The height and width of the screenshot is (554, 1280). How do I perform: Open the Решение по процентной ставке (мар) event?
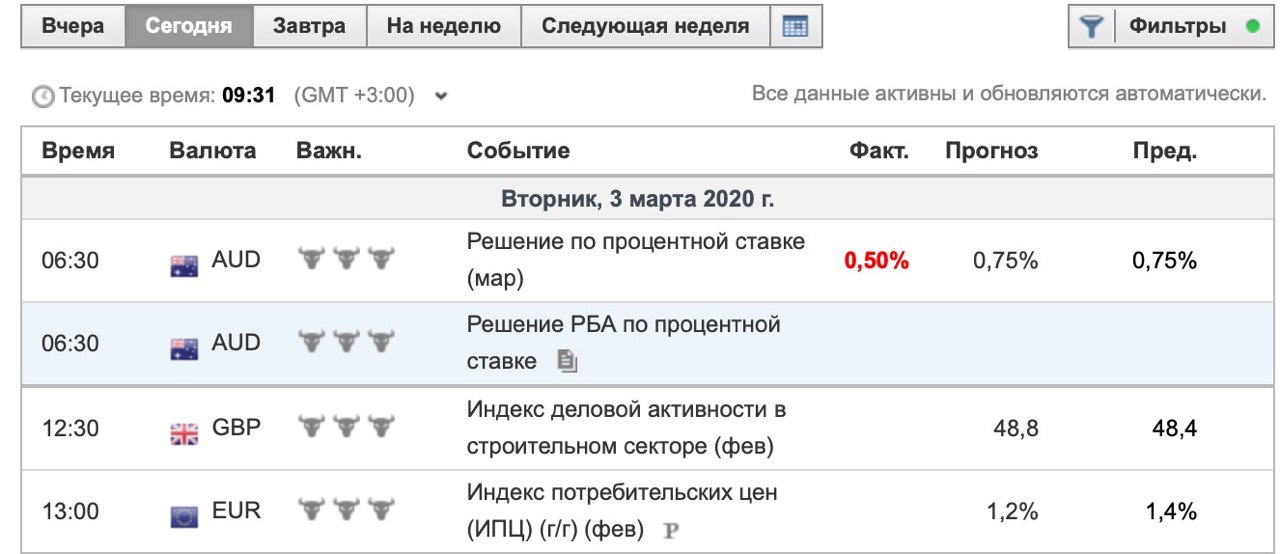click(x=635, y=260)
